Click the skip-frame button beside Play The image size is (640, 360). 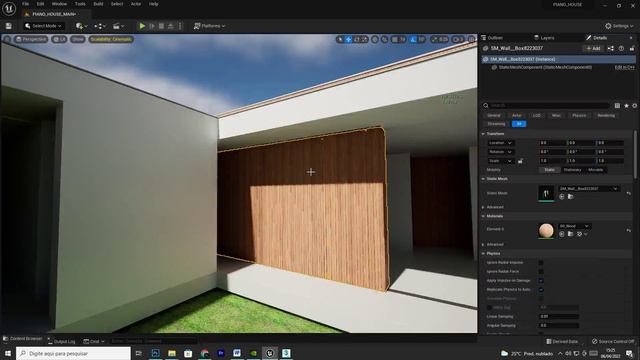pos(152,26)
